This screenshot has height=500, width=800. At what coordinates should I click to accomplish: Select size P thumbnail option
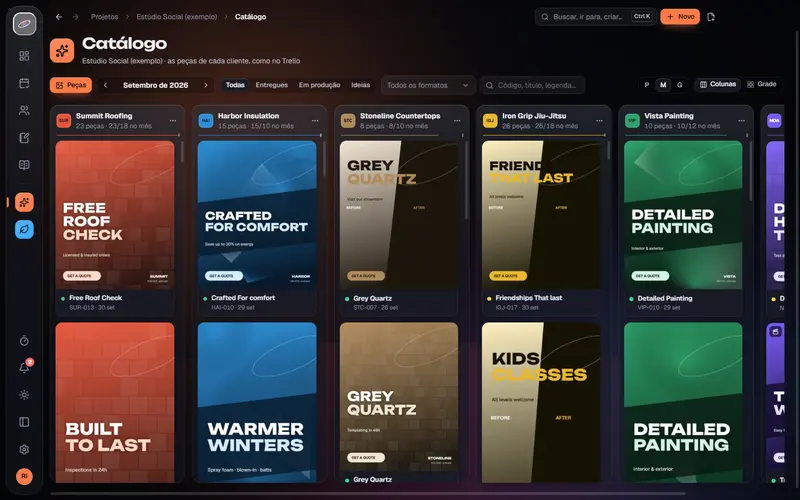click(x=647, y=85)
